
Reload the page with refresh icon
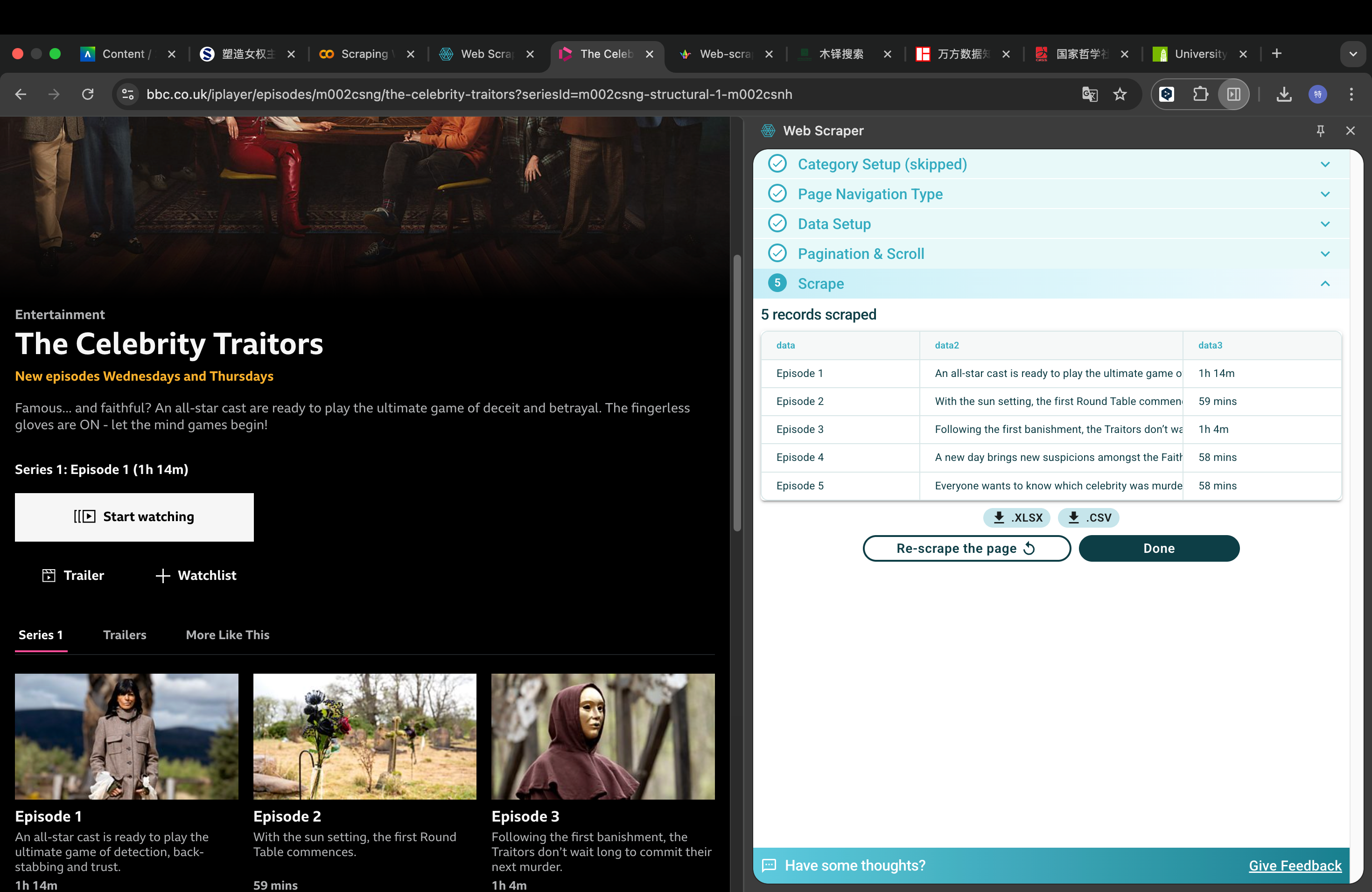click(x=88, y=94)
